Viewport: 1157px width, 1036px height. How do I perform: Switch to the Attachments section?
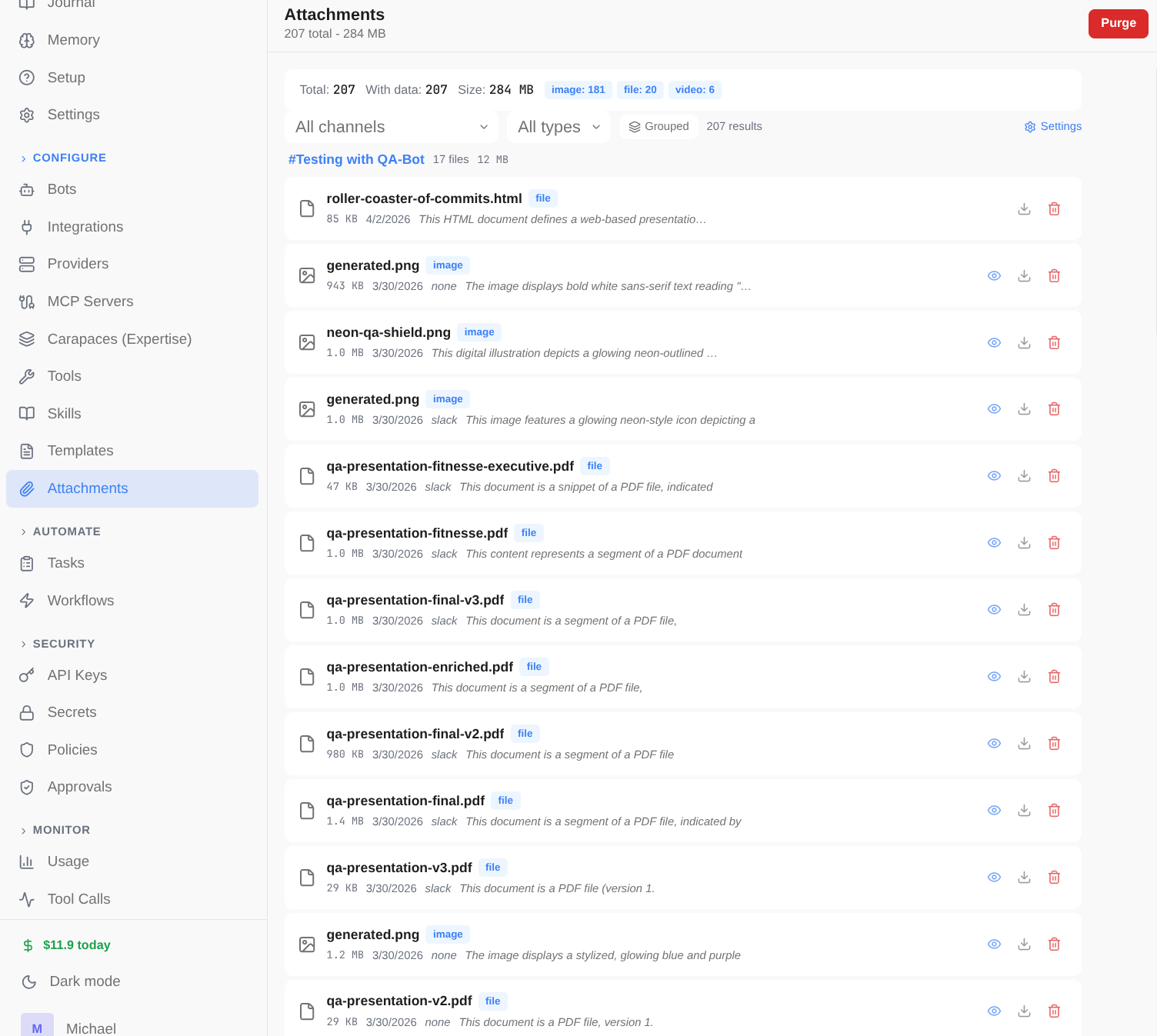[x=88, y=488]
